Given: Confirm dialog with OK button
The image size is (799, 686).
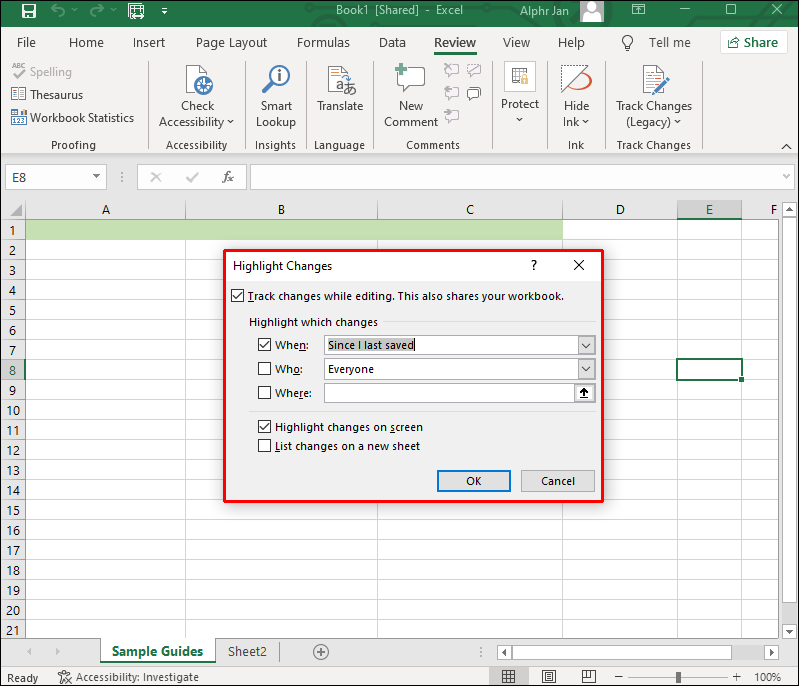Looking at the screenshot, I should click(473, 481).
